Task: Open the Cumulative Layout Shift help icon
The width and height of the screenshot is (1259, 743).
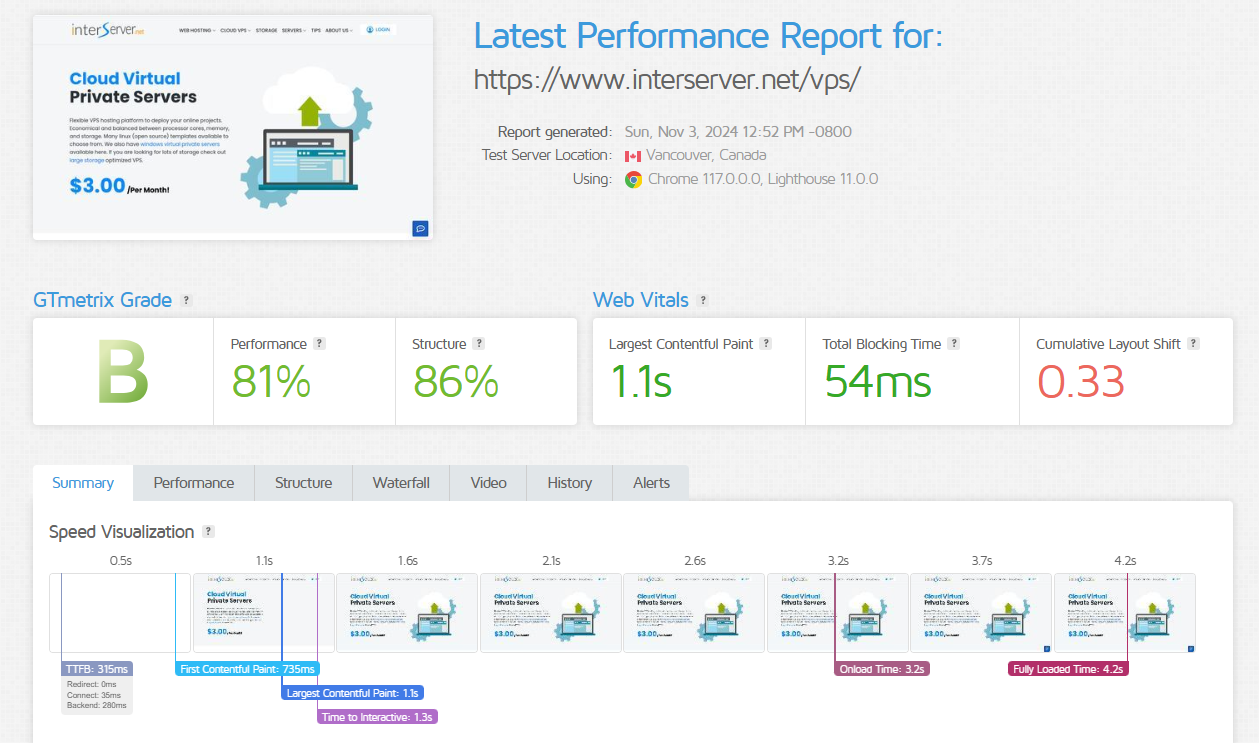Action: click(1192, 343)
